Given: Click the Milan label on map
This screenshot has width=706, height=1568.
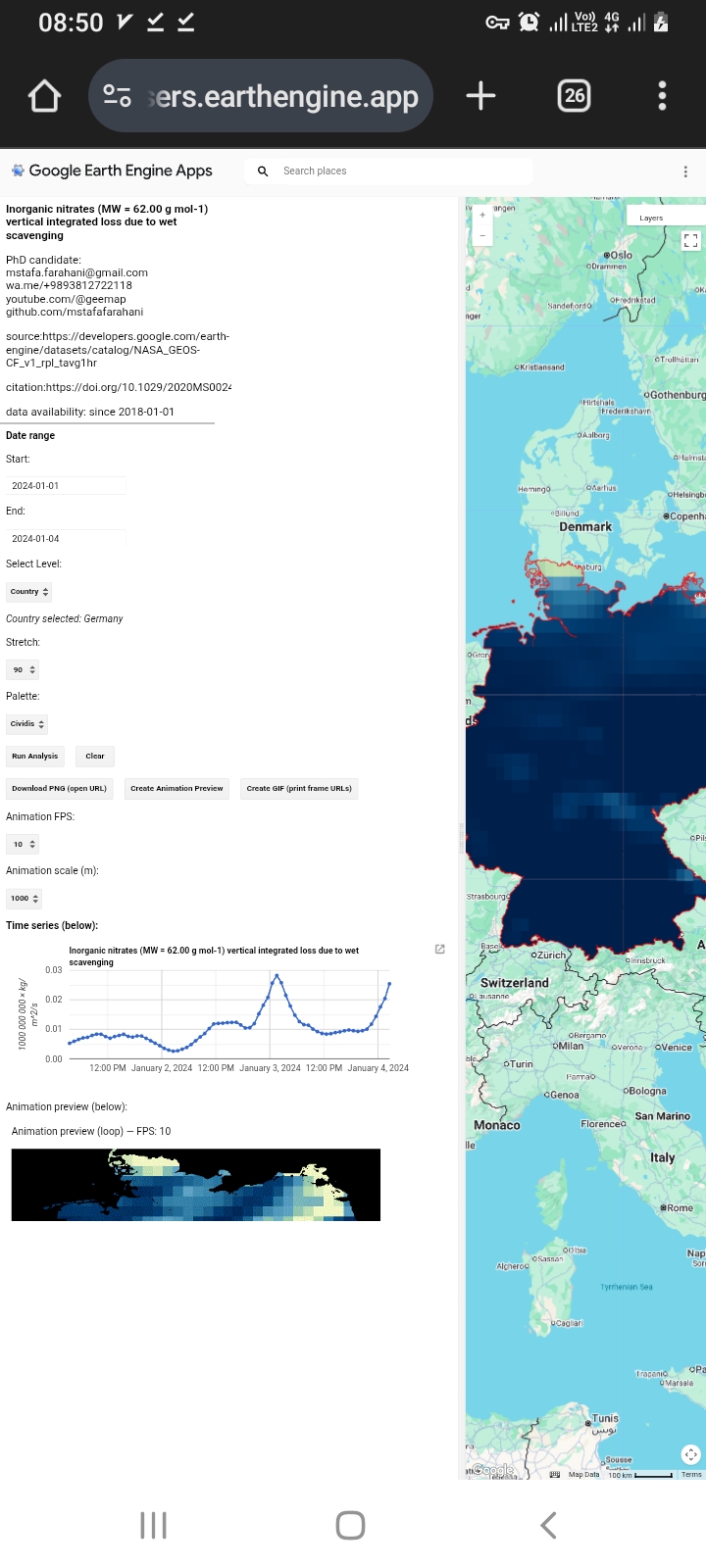Looking at the screenshot, I should 570,1046.
